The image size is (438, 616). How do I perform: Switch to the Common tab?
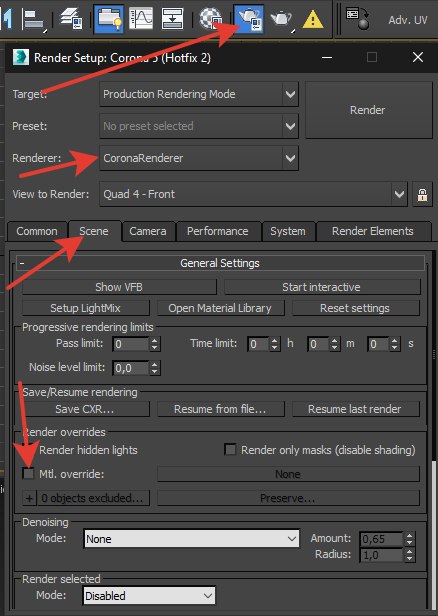(x=37, y=231)
